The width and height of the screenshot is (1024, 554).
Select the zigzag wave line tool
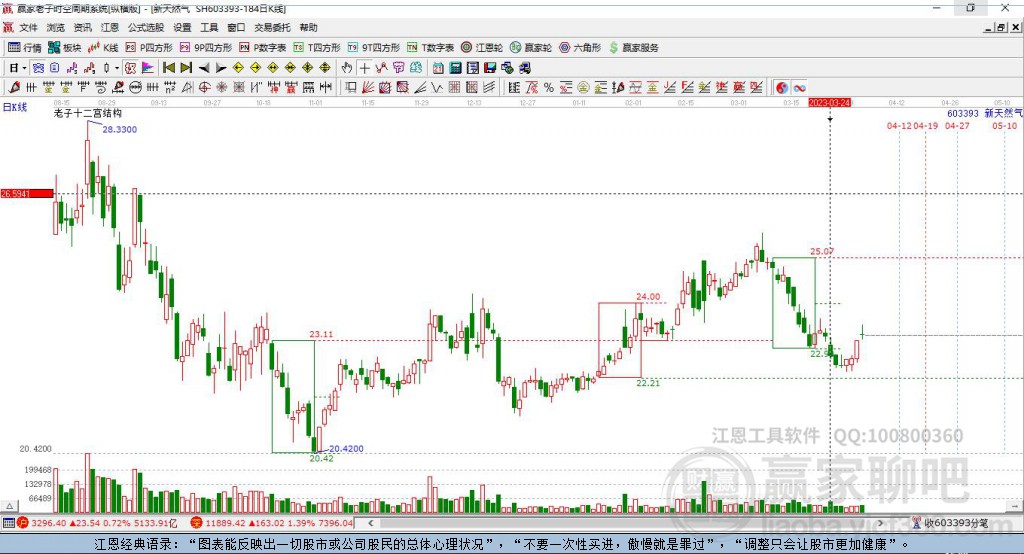click(436, 88)
